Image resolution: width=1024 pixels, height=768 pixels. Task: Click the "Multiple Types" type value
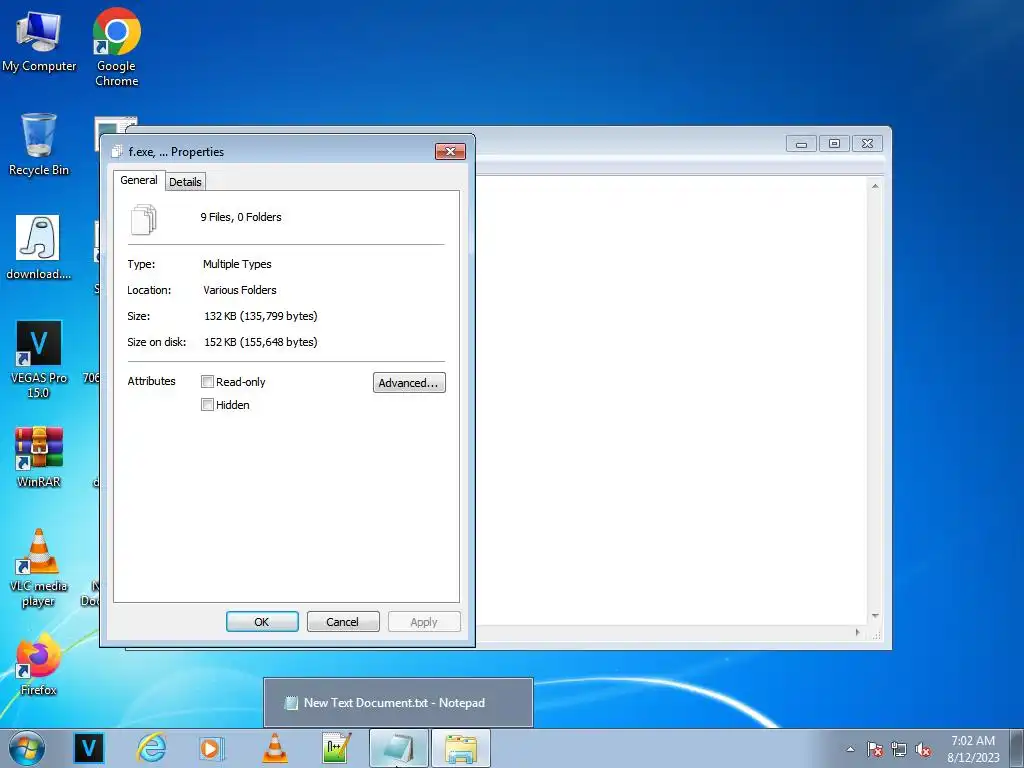[x=237, y=264]
